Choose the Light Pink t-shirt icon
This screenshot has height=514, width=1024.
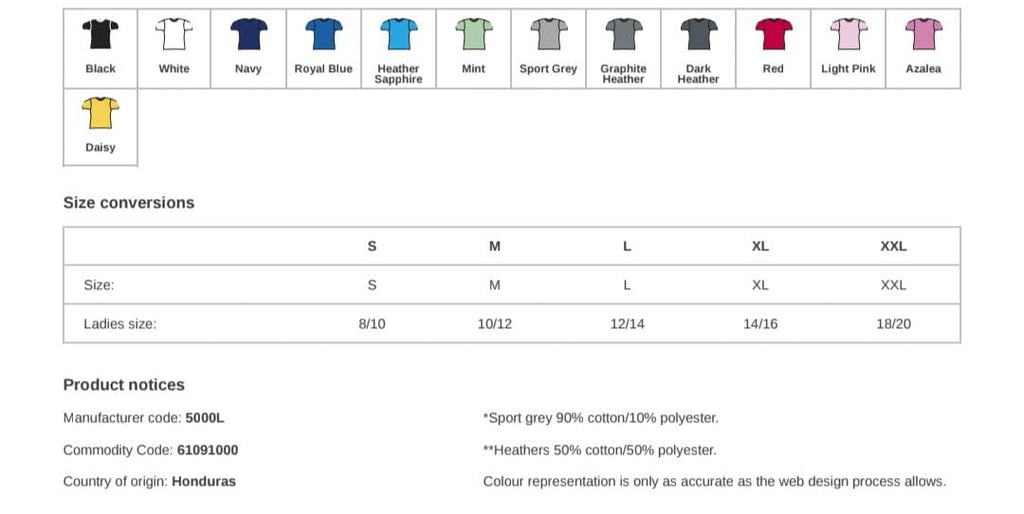[848, 34]
